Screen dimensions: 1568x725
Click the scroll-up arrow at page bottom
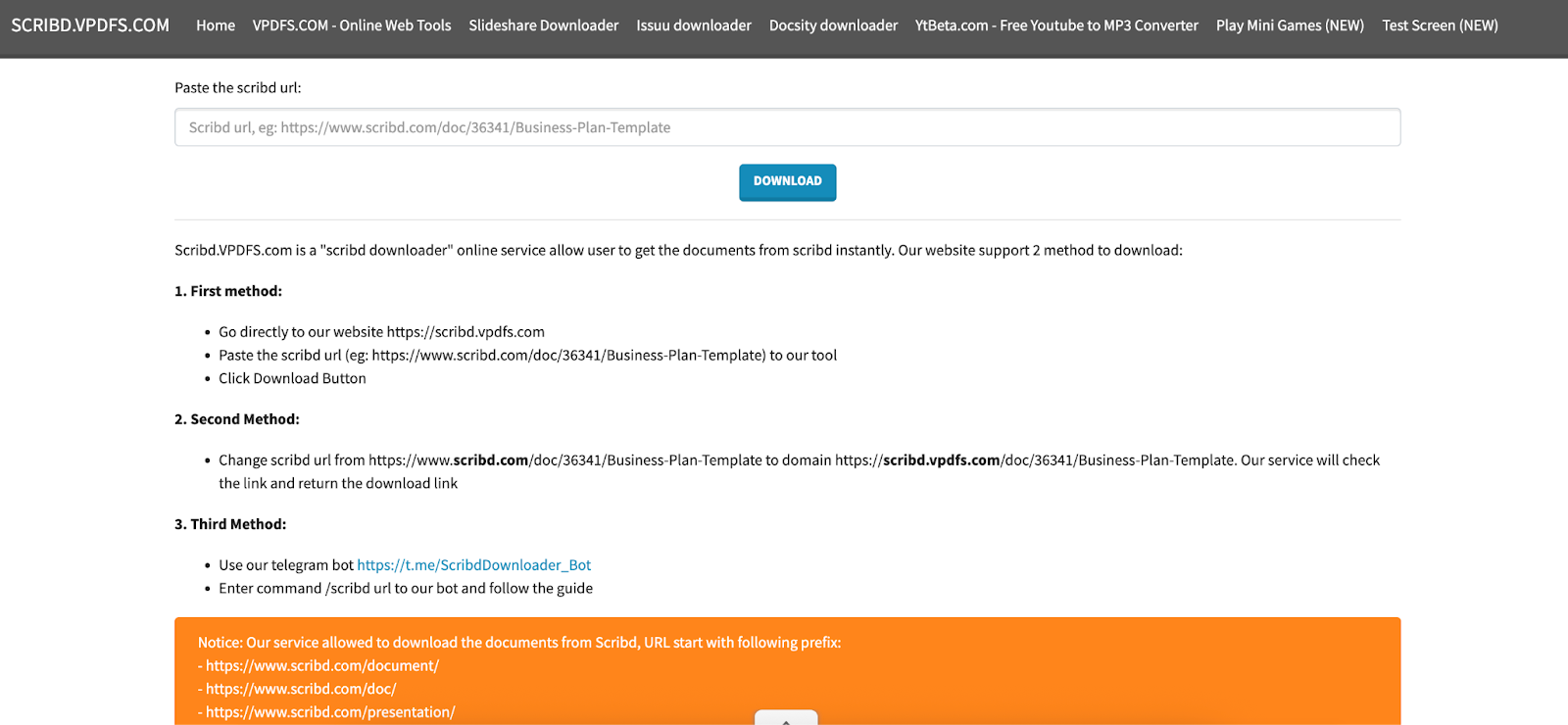coord(786,718)
